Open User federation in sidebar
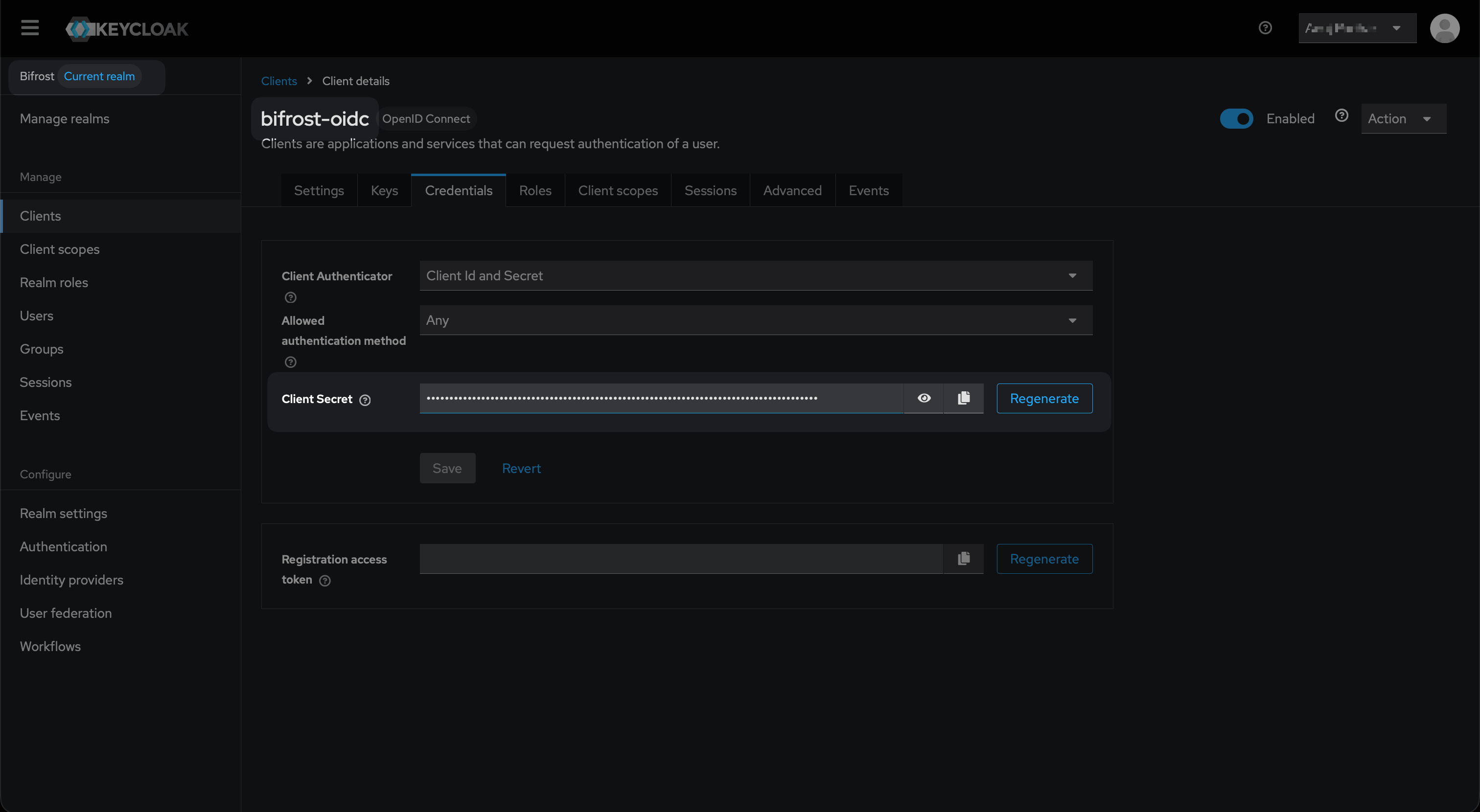 tap(121, 613)
